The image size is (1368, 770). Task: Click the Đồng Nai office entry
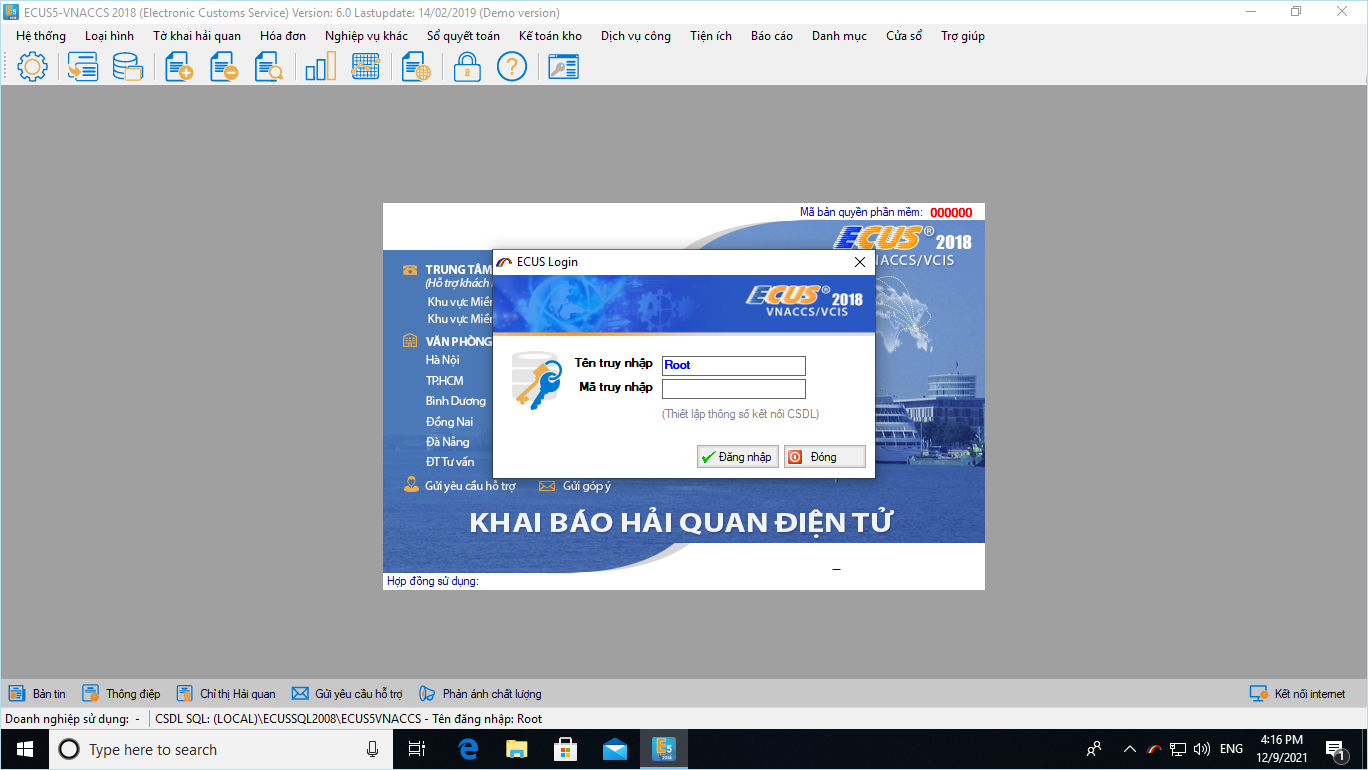(449, 422)
